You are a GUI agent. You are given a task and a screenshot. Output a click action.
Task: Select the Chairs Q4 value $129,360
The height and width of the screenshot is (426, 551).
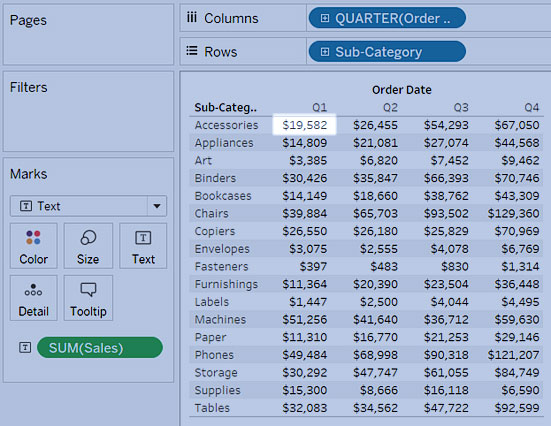tap(513, 213)
